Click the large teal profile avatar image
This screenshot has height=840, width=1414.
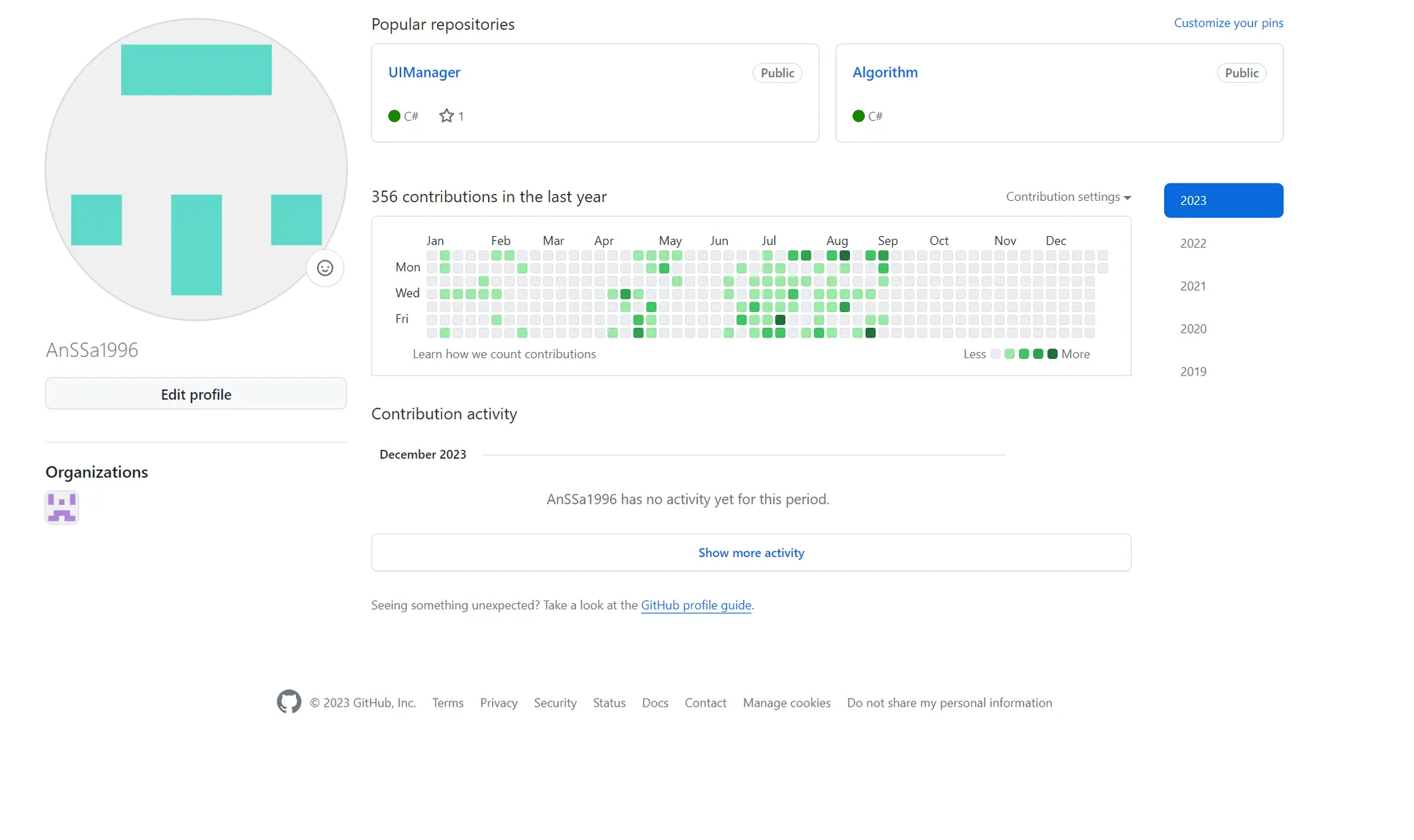tap(196, 169)
